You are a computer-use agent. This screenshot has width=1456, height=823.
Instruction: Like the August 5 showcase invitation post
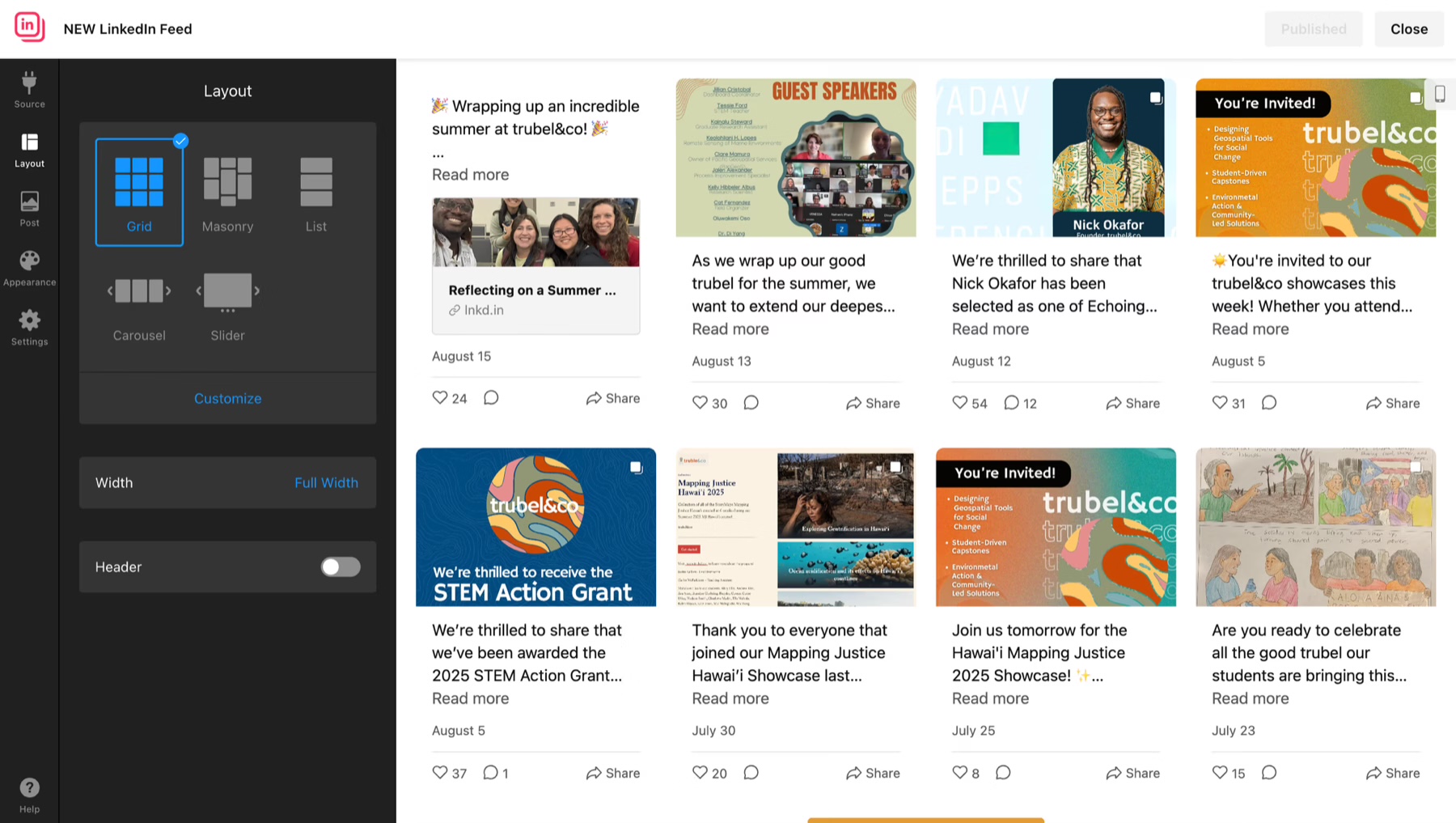click(1220, 402)
